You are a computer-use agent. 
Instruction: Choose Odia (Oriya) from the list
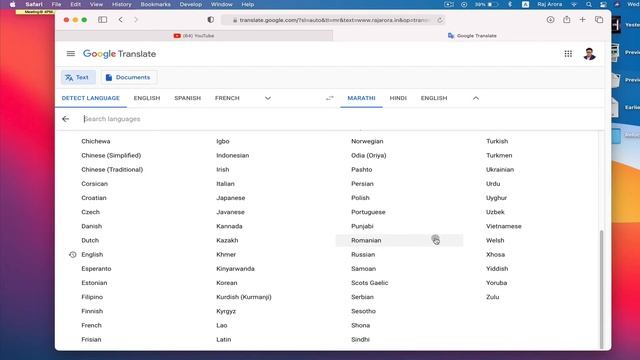(x=369, y=156)
